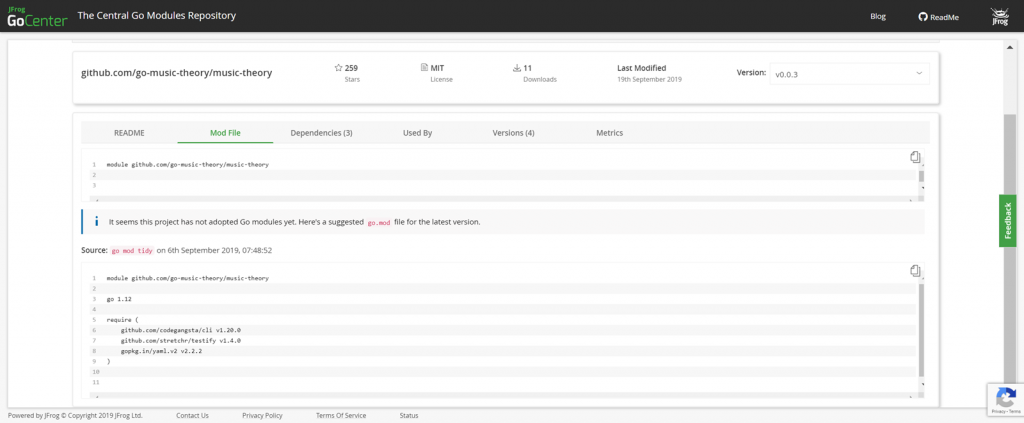Click the downloads count icon
The width and height of the screenshot is (1024, 423).
pyautogui.click(x=517, y=68)
